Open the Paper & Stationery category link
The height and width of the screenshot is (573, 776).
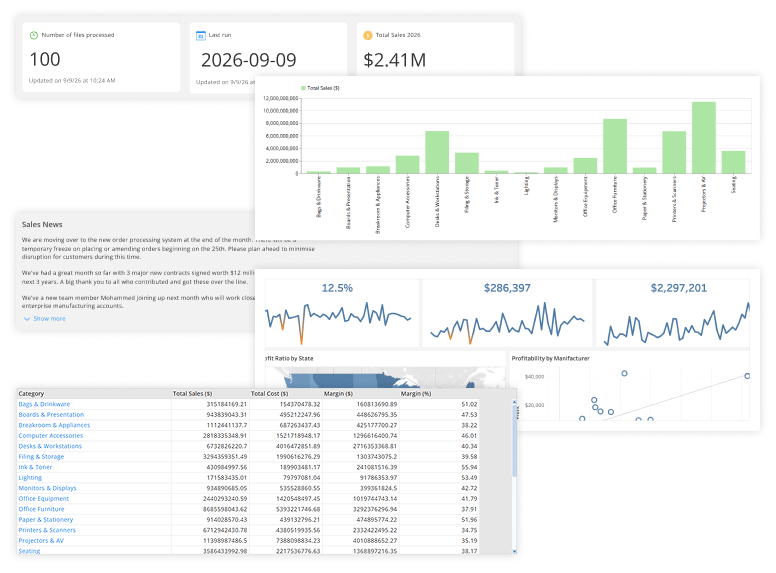coord(46,520)
